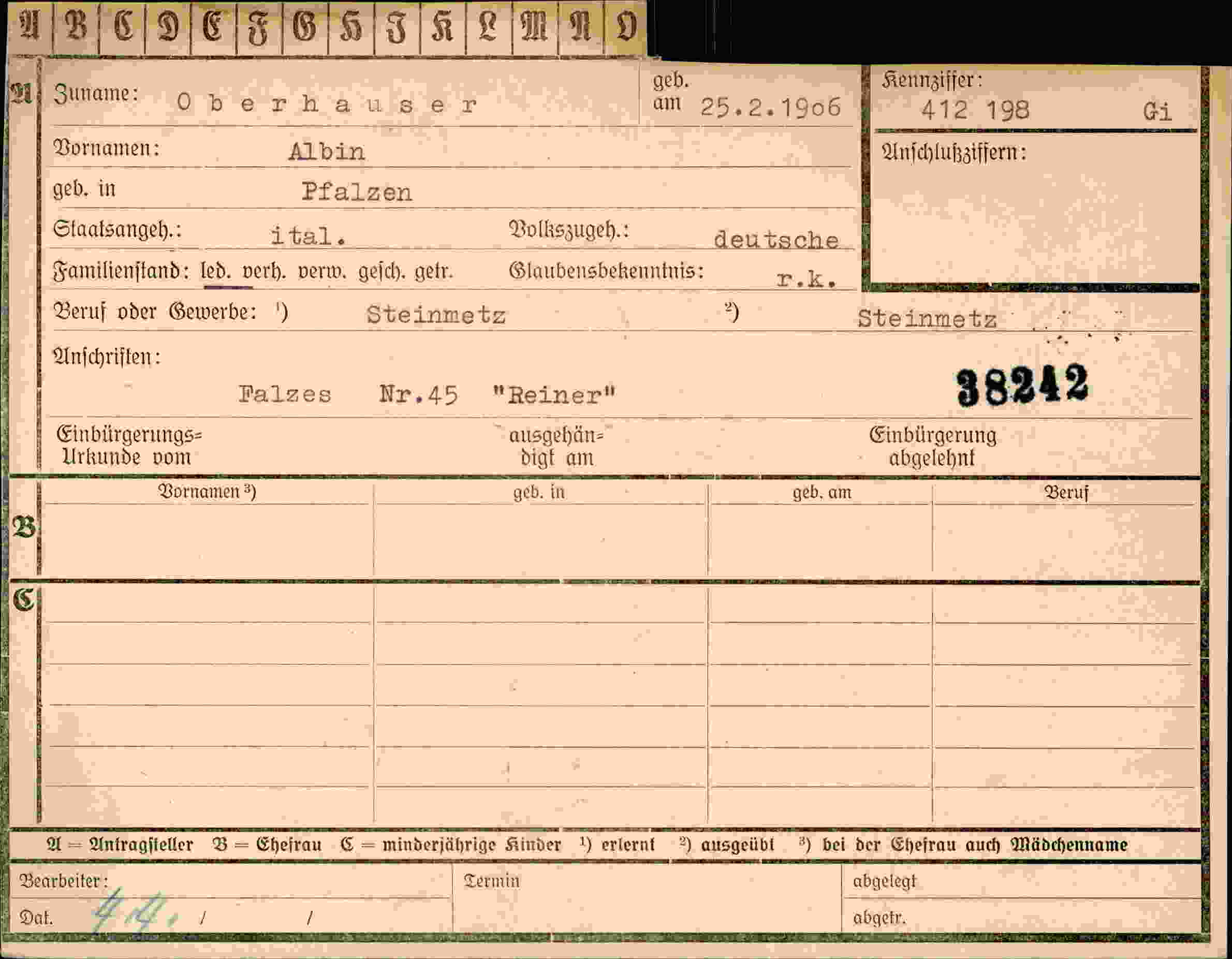The height and width of the screenshot is (959, 1232).
Task: Select the Kennziffer number 412 198
Action: (975, 109)
